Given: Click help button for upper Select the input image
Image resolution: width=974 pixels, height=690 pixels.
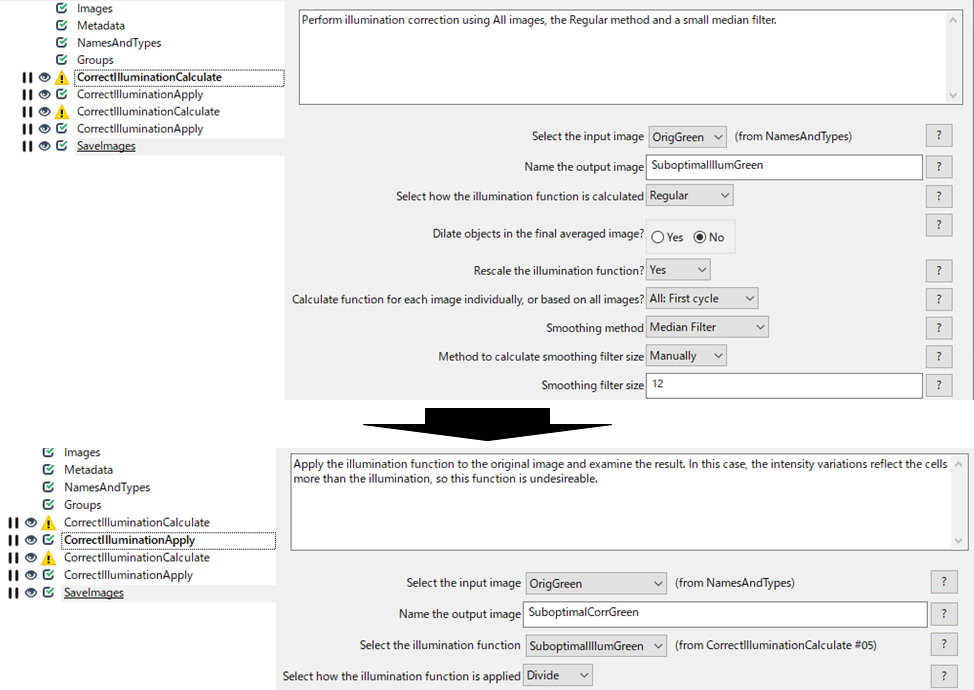Looking at the screenshot, I should 939,135.
